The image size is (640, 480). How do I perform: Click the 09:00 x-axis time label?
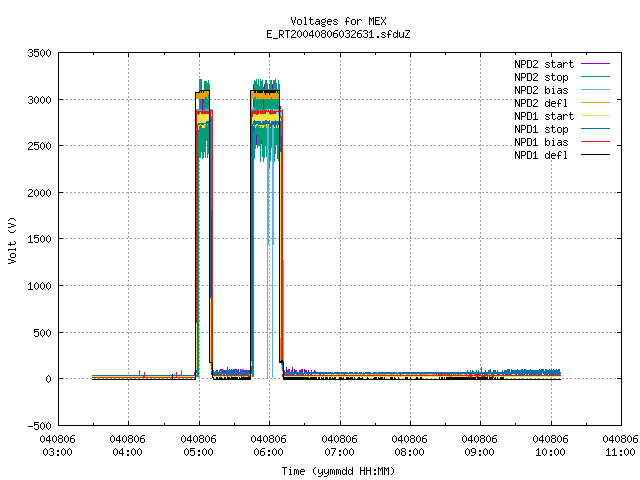(480, 452)
